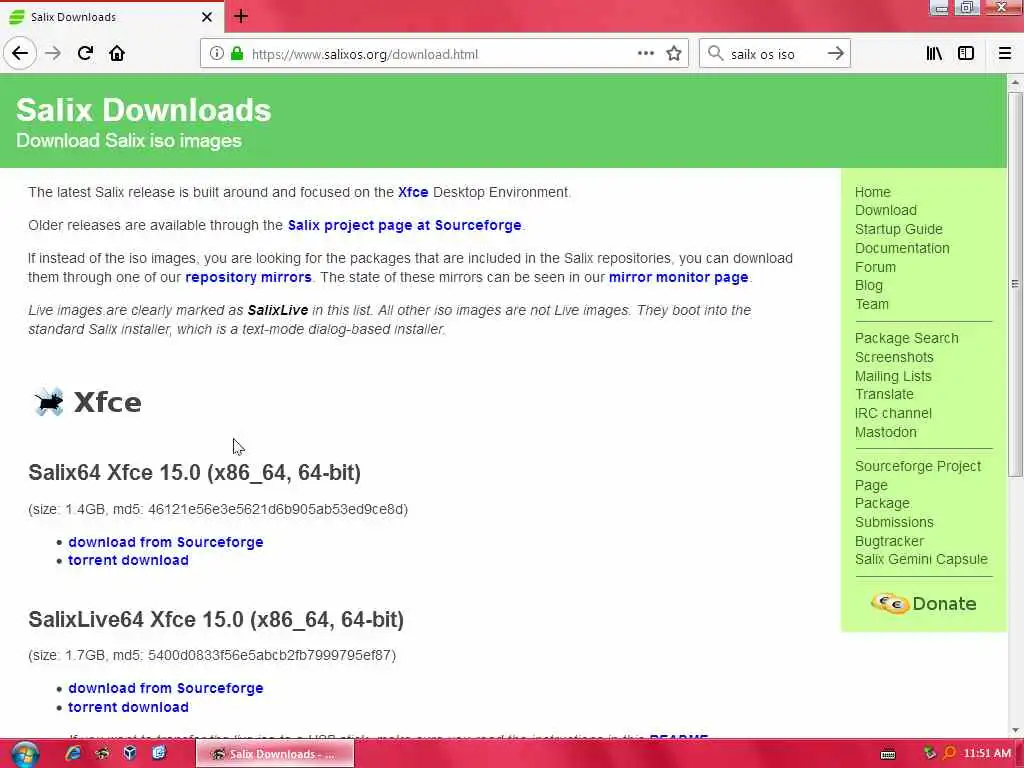Open Home in the sidebar
The height and width of the screenshot is (768, 1024).
[872, 192]
